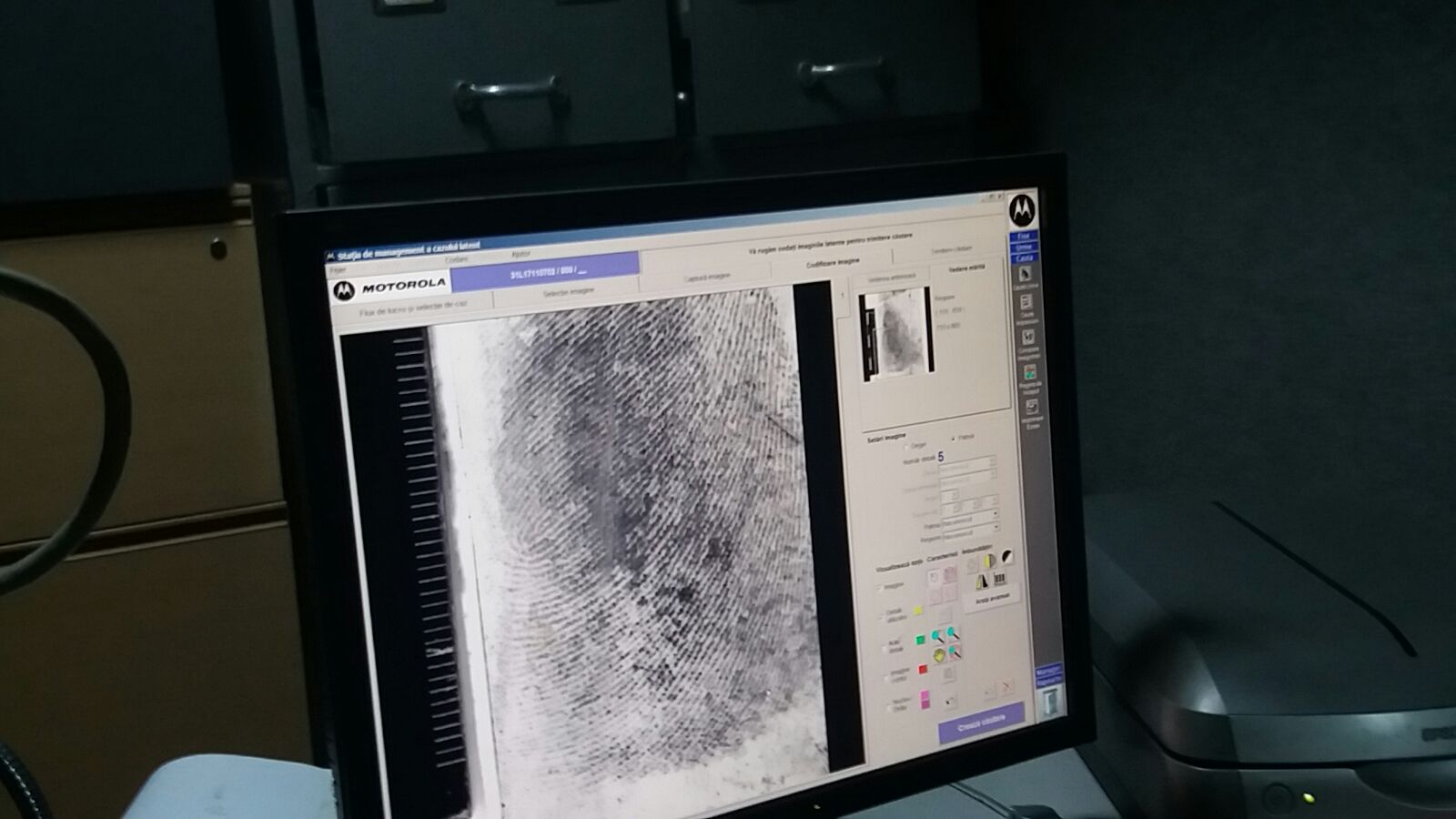The image size is (1456, 819).
Task: Click the barcode-style enhancement icon
Action: point(999,579)
